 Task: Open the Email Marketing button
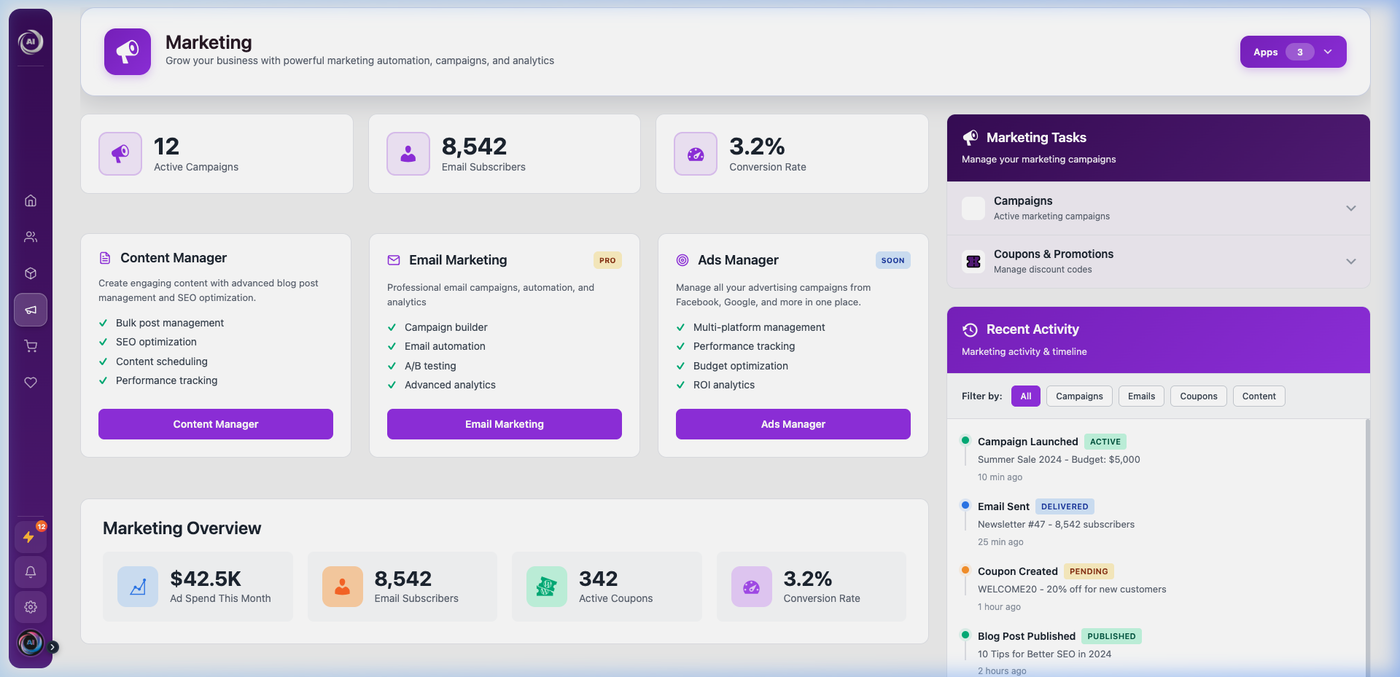click(x=504, y=424)
